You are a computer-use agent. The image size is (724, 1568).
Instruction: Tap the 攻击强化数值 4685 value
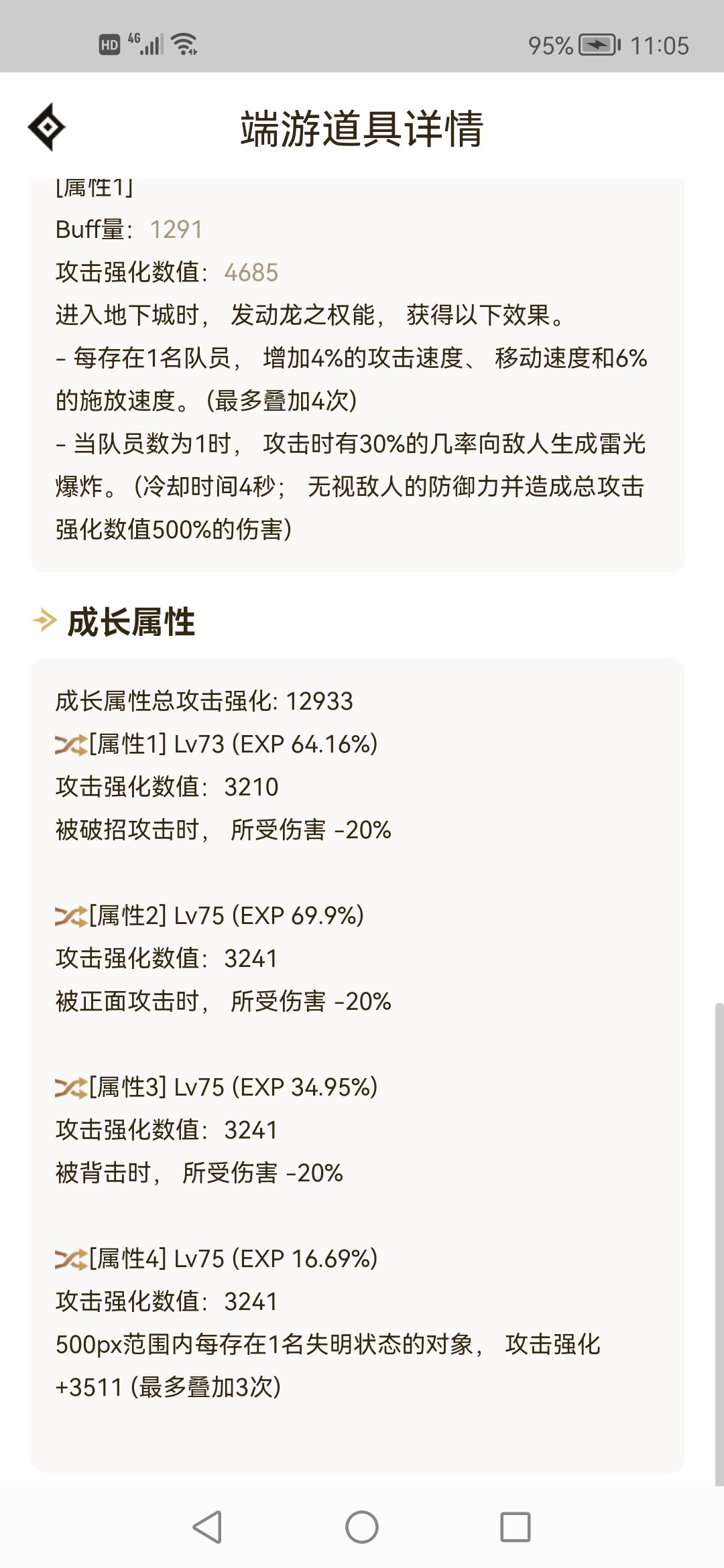click(251, 273)
